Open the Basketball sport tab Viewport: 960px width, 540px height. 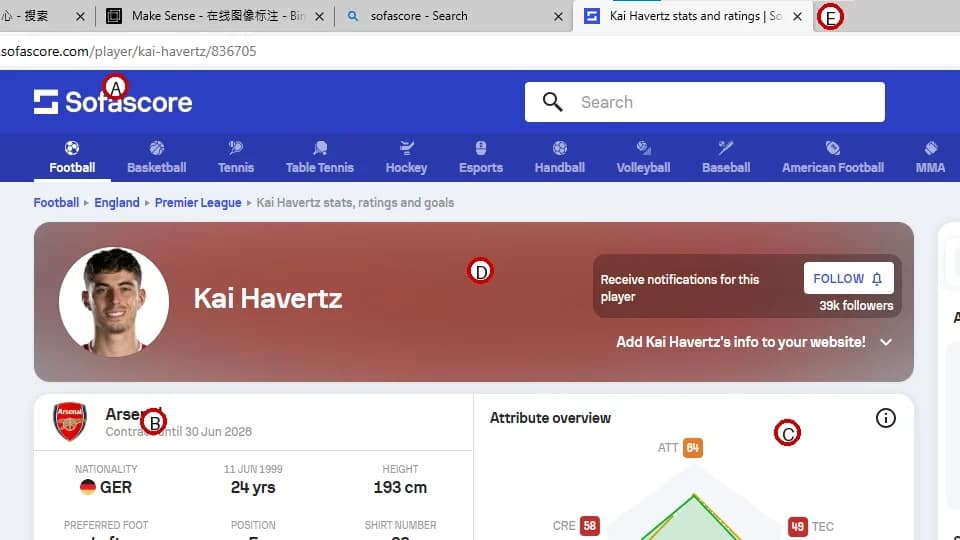pyautogui.click(x=157, y=157)
